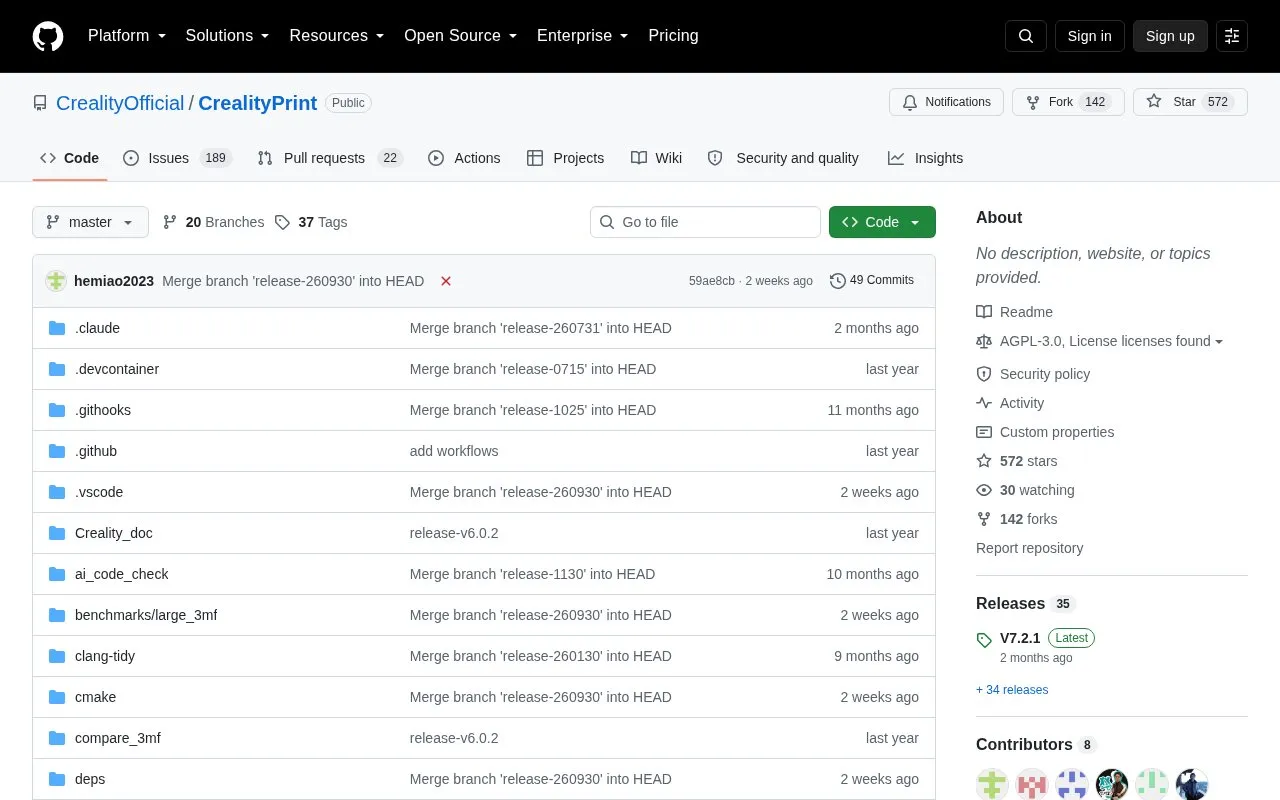Viewport: 1280px width, 800px height.
Task: View the 49 Commits history
Action: [x=872, y=281]
